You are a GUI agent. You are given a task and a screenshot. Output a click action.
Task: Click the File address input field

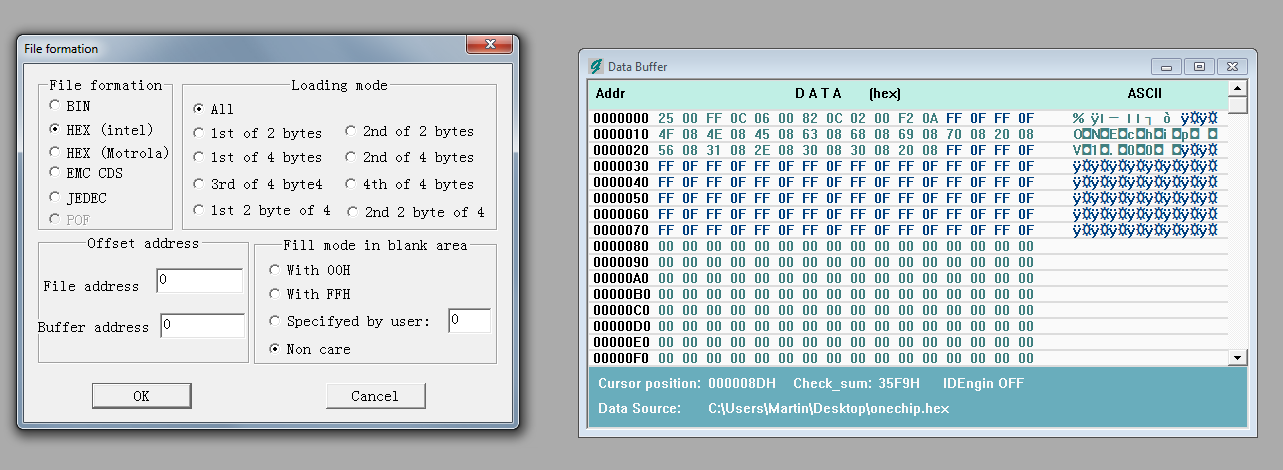[199, 281]
